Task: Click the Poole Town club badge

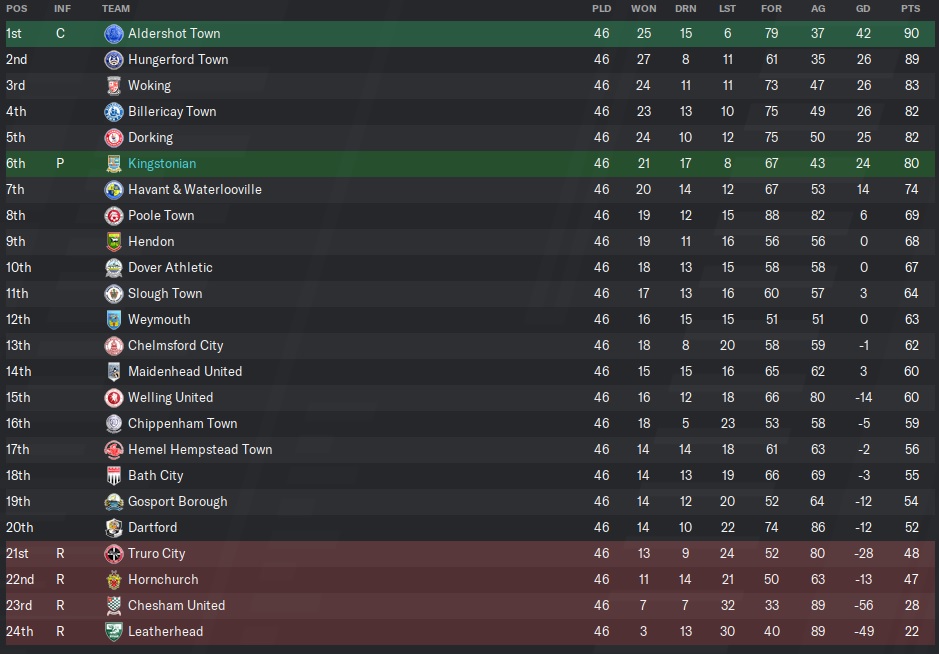Action: 114,216
